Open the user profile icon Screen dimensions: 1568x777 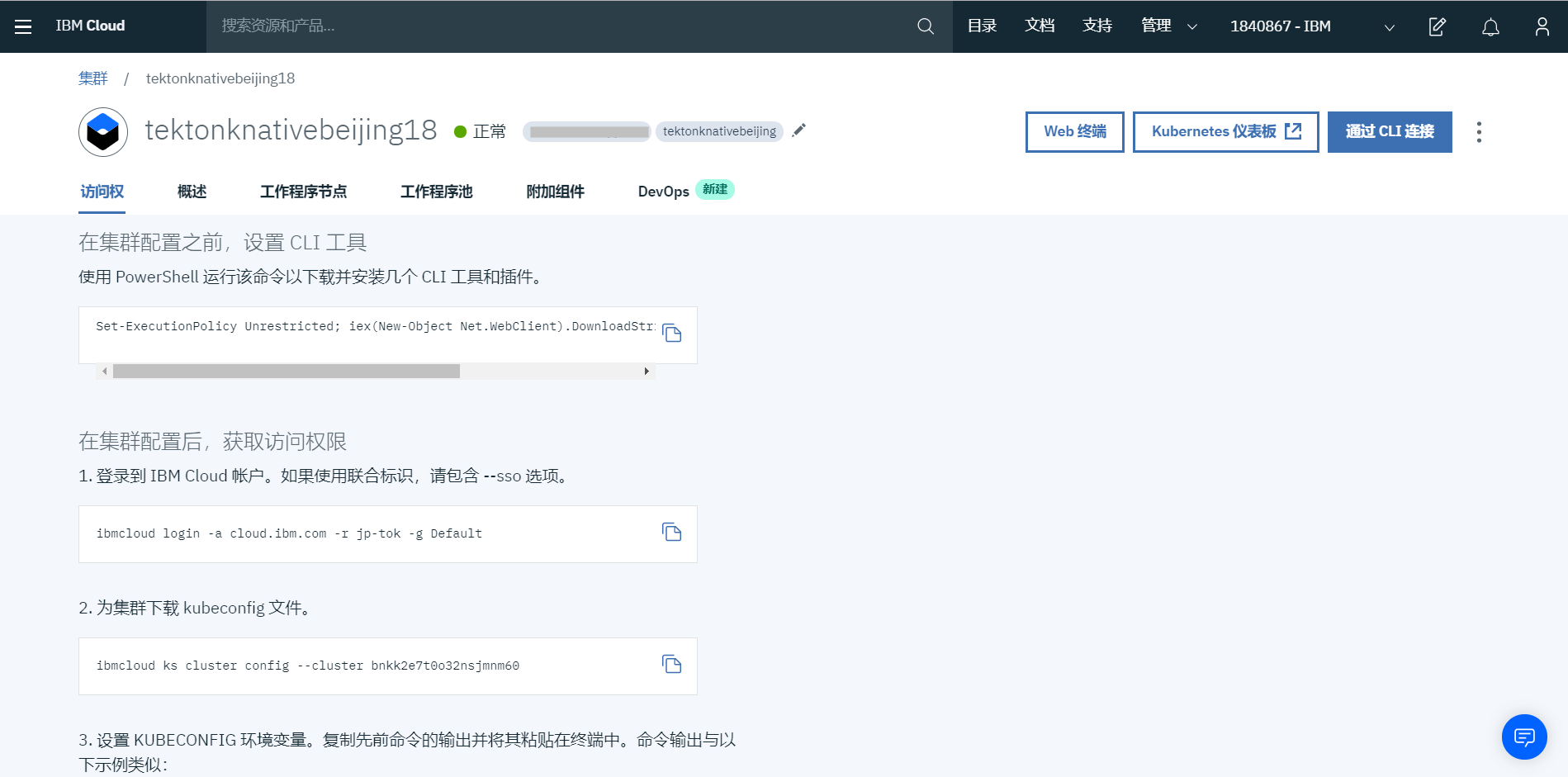(1542, 26)
